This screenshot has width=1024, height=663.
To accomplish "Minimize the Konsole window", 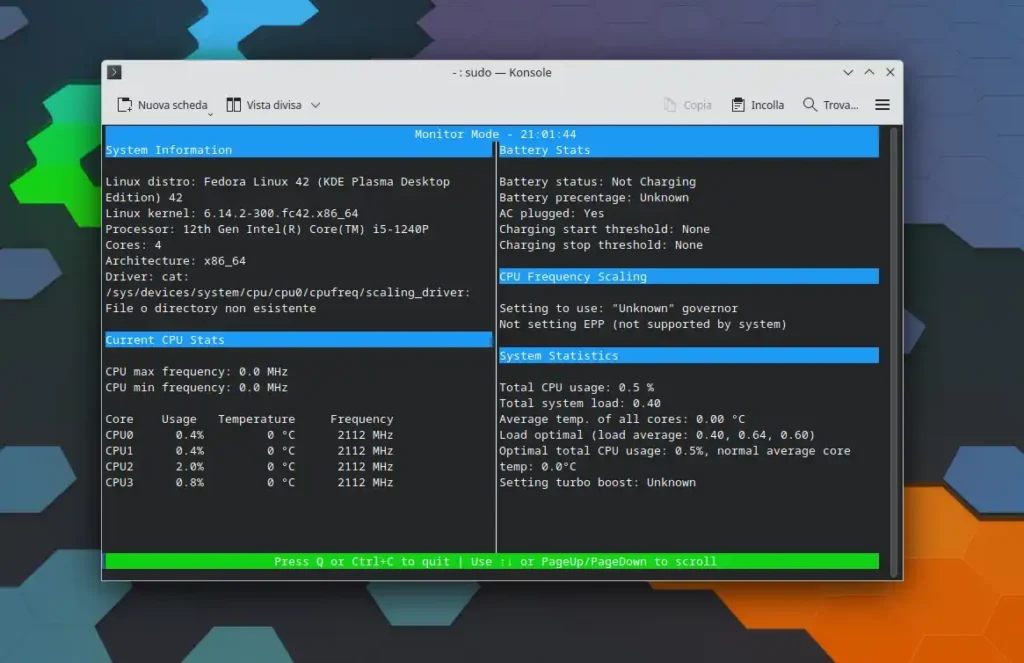I will coord(848,73).
